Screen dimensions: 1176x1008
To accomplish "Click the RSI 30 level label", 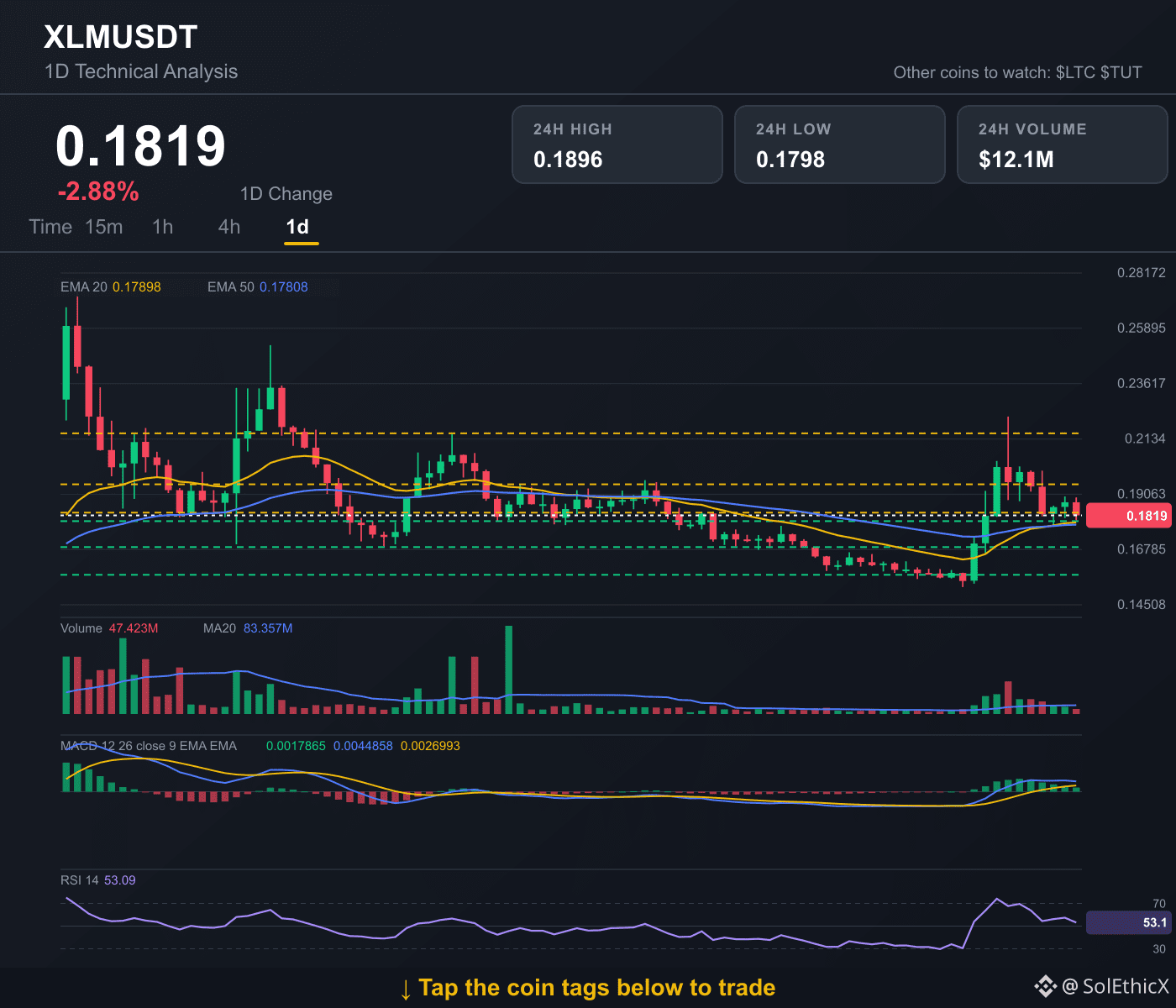I will pos(1159,949).
